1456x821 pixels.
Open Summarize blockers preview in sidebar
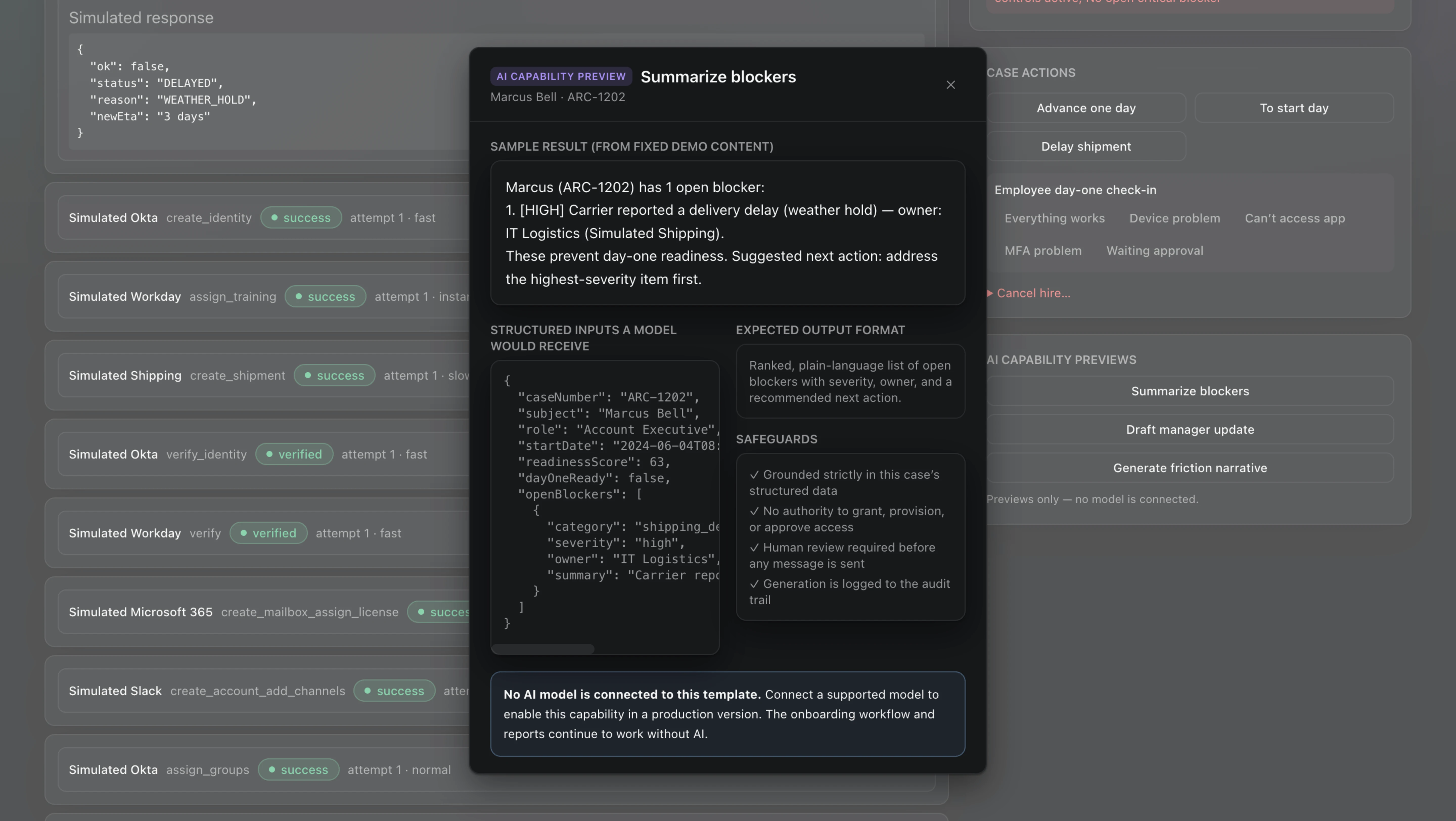point(1190,391)
